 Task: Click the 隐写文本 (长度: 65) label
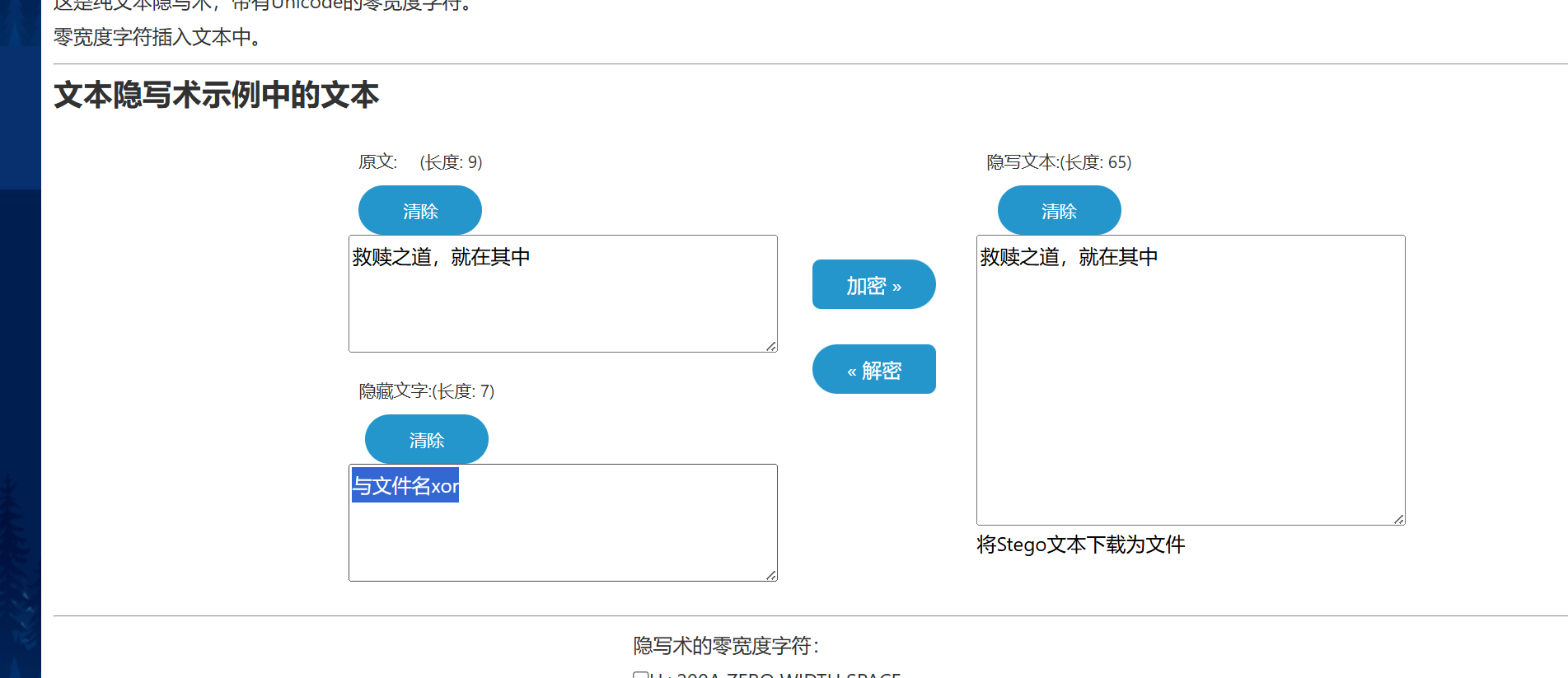[1059, 162]
